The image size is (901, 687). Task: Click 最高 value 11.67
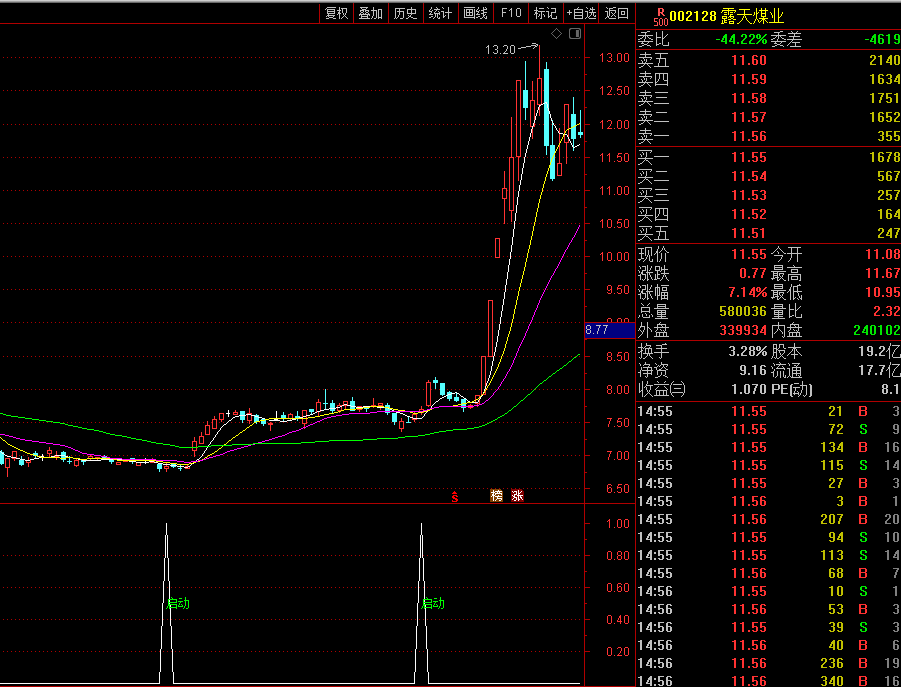coord(883,273)
